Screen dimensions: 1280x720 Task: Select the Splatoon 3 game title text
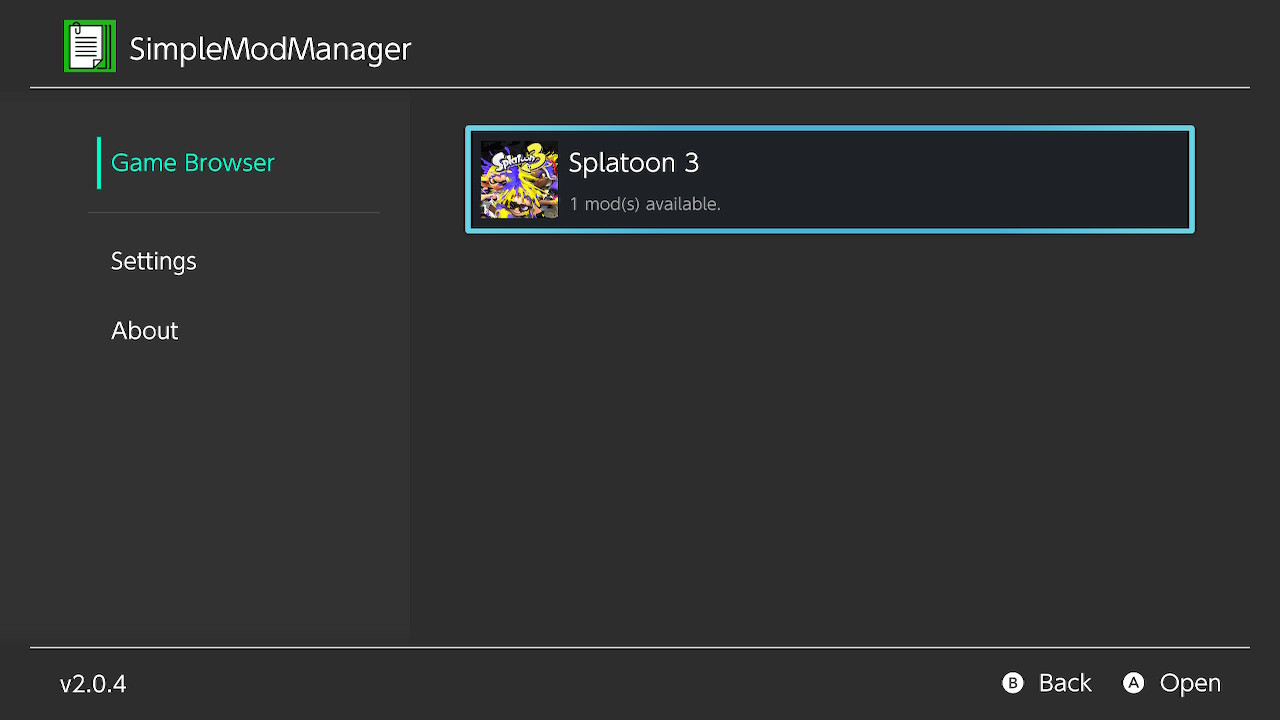(633, 163)
